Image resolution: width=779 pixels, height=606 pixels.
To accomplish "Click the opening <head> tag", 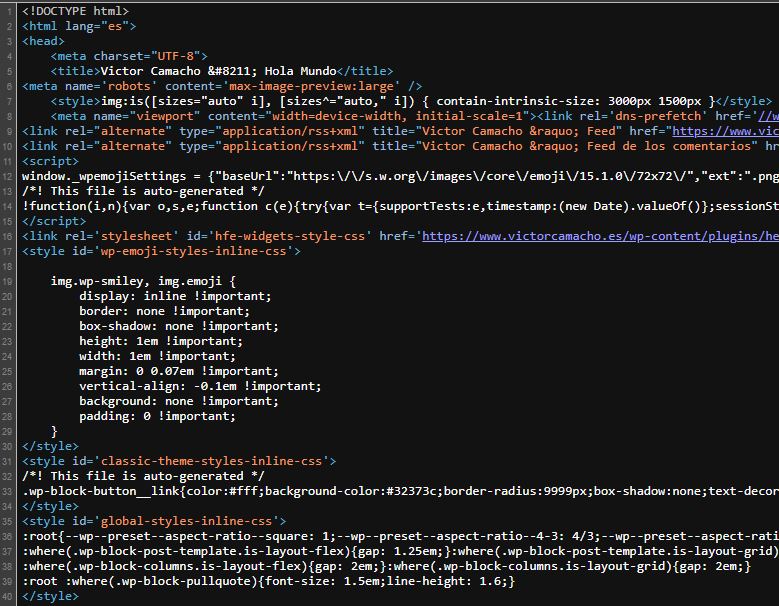I will [43, 41].
